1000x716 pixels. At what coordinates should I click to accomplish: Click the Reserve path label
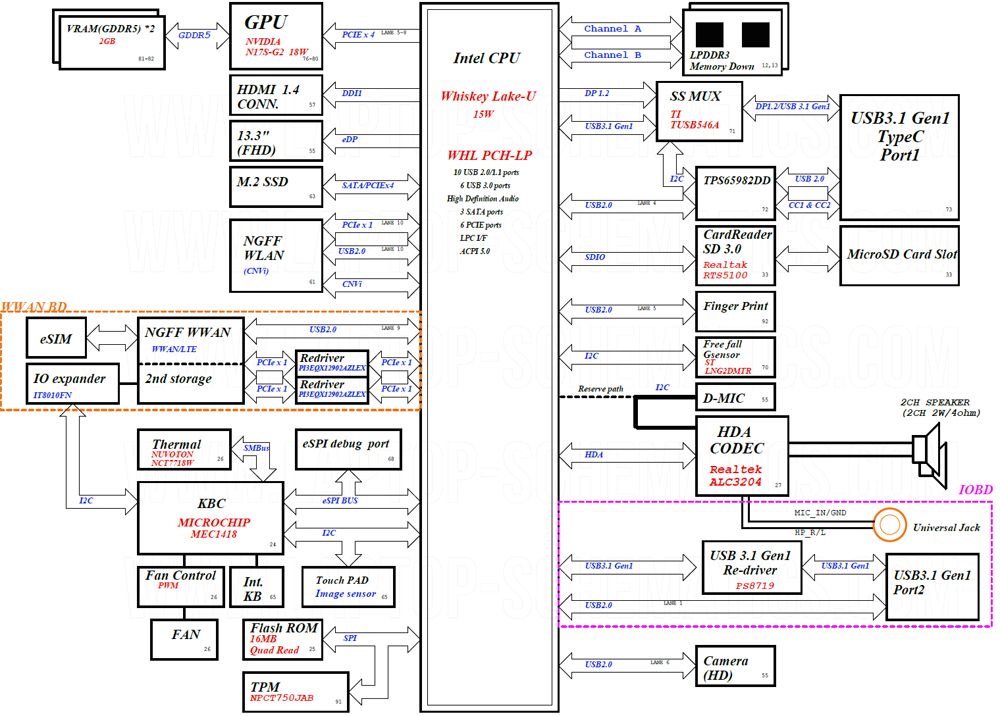(x=601, y=389)
